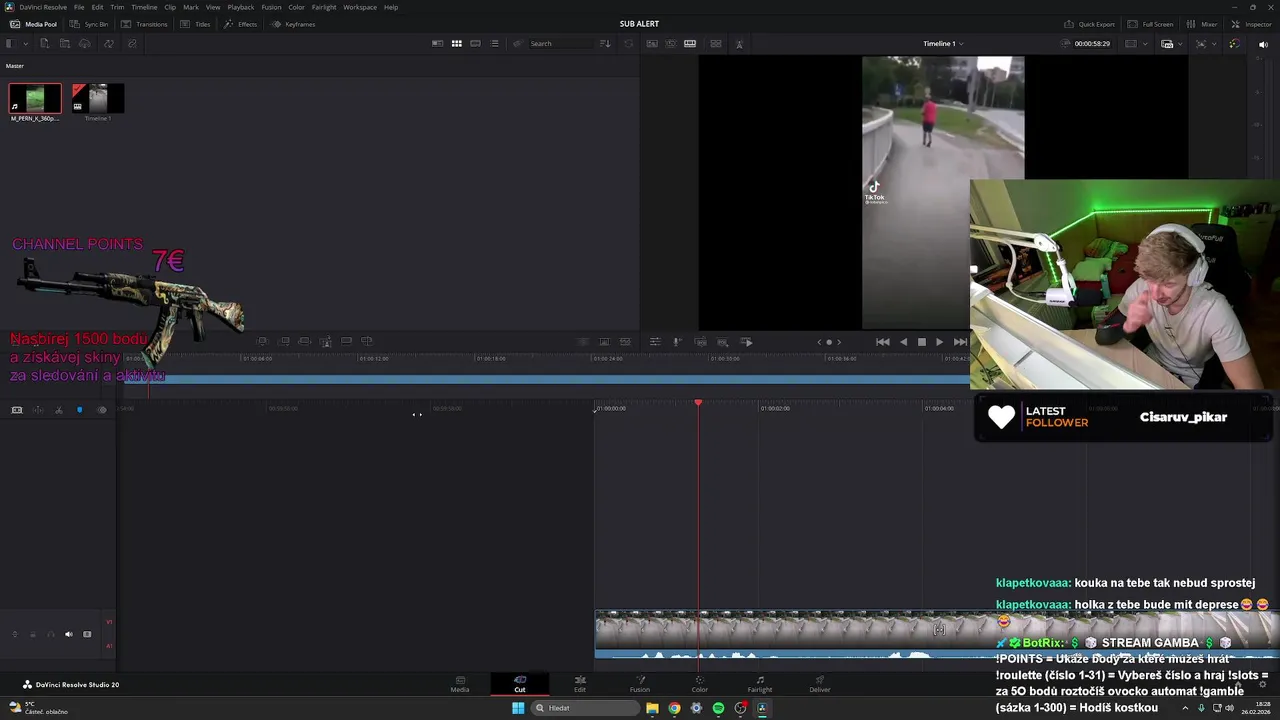Play the timeline forward
The width and height of the screenshot is (1280, 720).
point(939,342)
